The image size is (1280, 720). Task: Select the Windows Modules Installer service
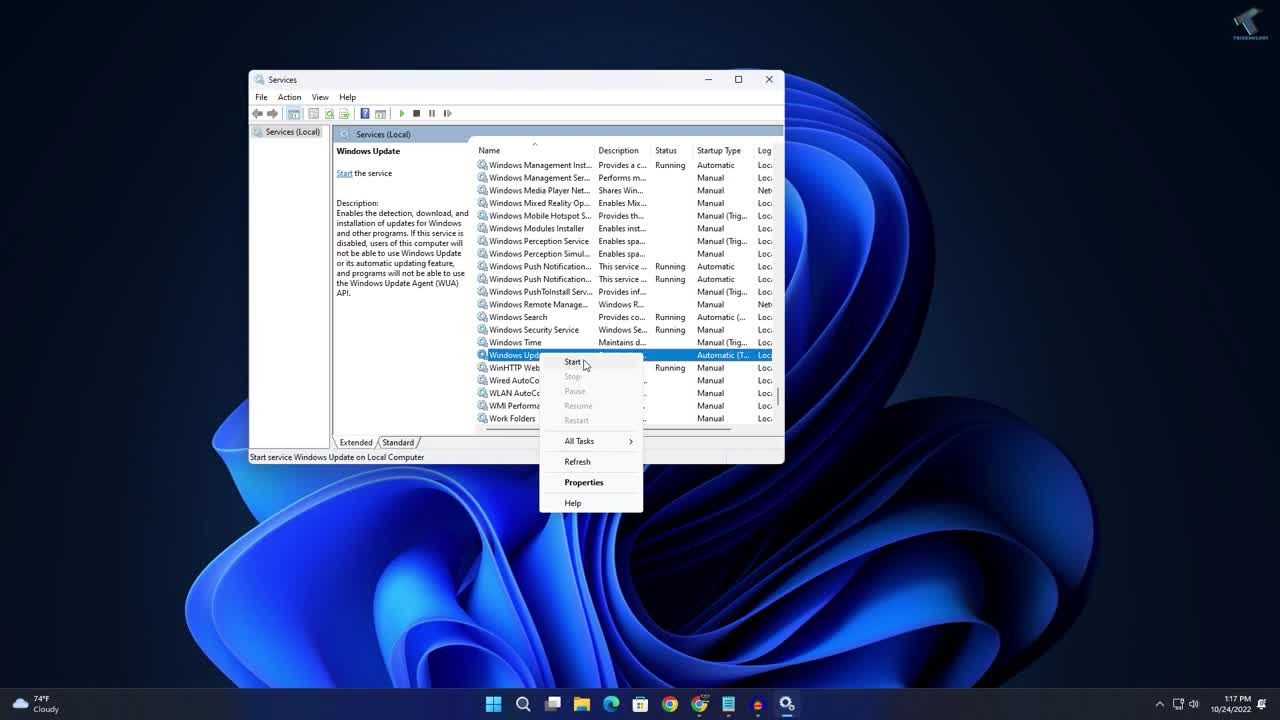coord(625,228)
